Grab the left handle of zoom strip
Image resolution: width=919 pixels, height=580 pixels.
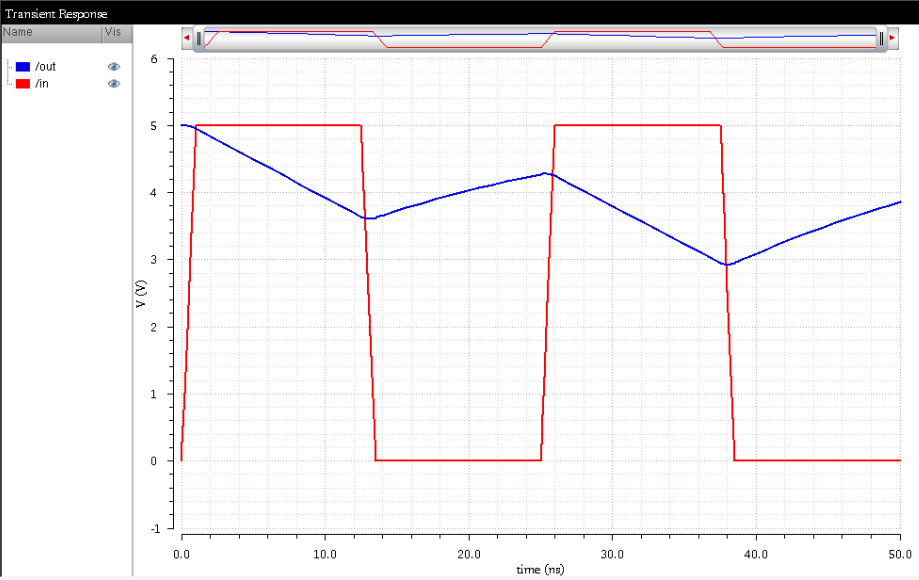pyautogui.click(x=199, y=39)
